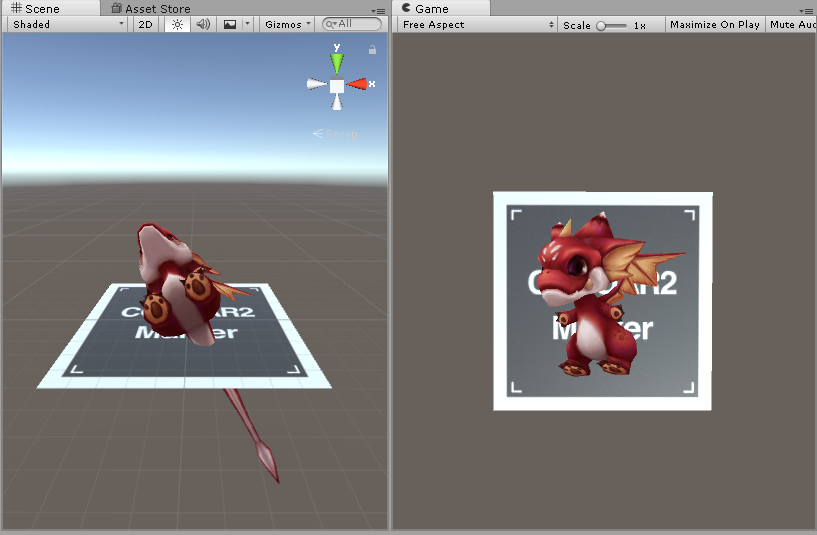Click the Mute Audio button

793,24
